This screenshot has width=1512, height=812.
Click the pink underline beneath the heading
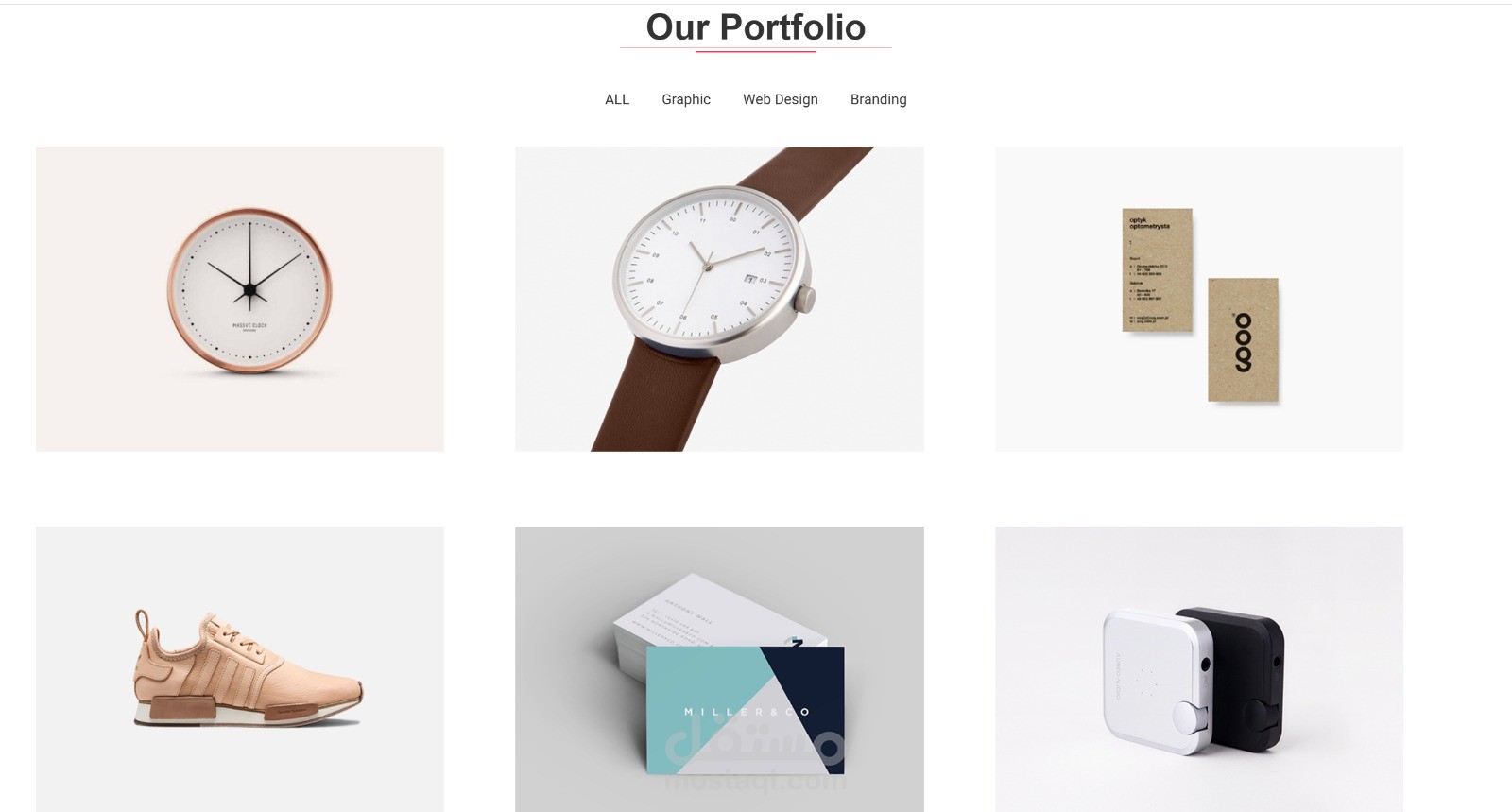756,51
